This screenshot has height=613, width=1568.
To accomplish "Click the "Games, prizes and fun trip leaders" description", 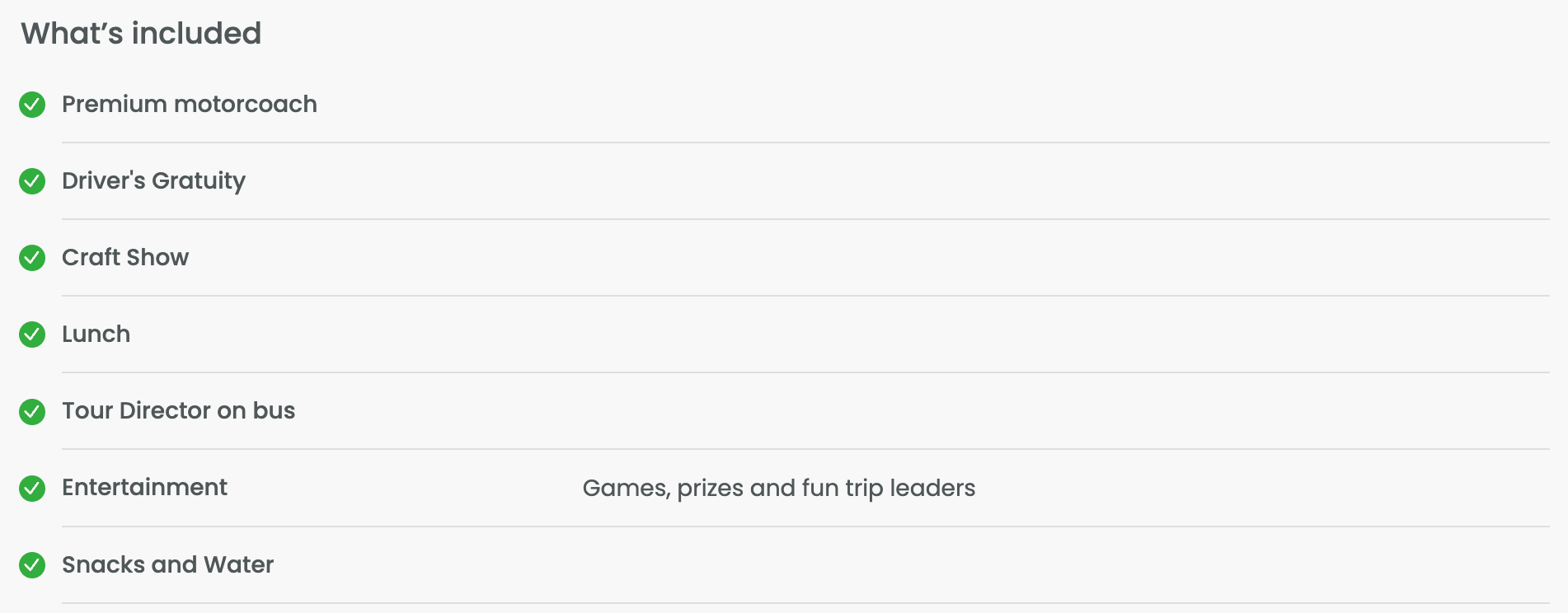I will tap(778, 489).
